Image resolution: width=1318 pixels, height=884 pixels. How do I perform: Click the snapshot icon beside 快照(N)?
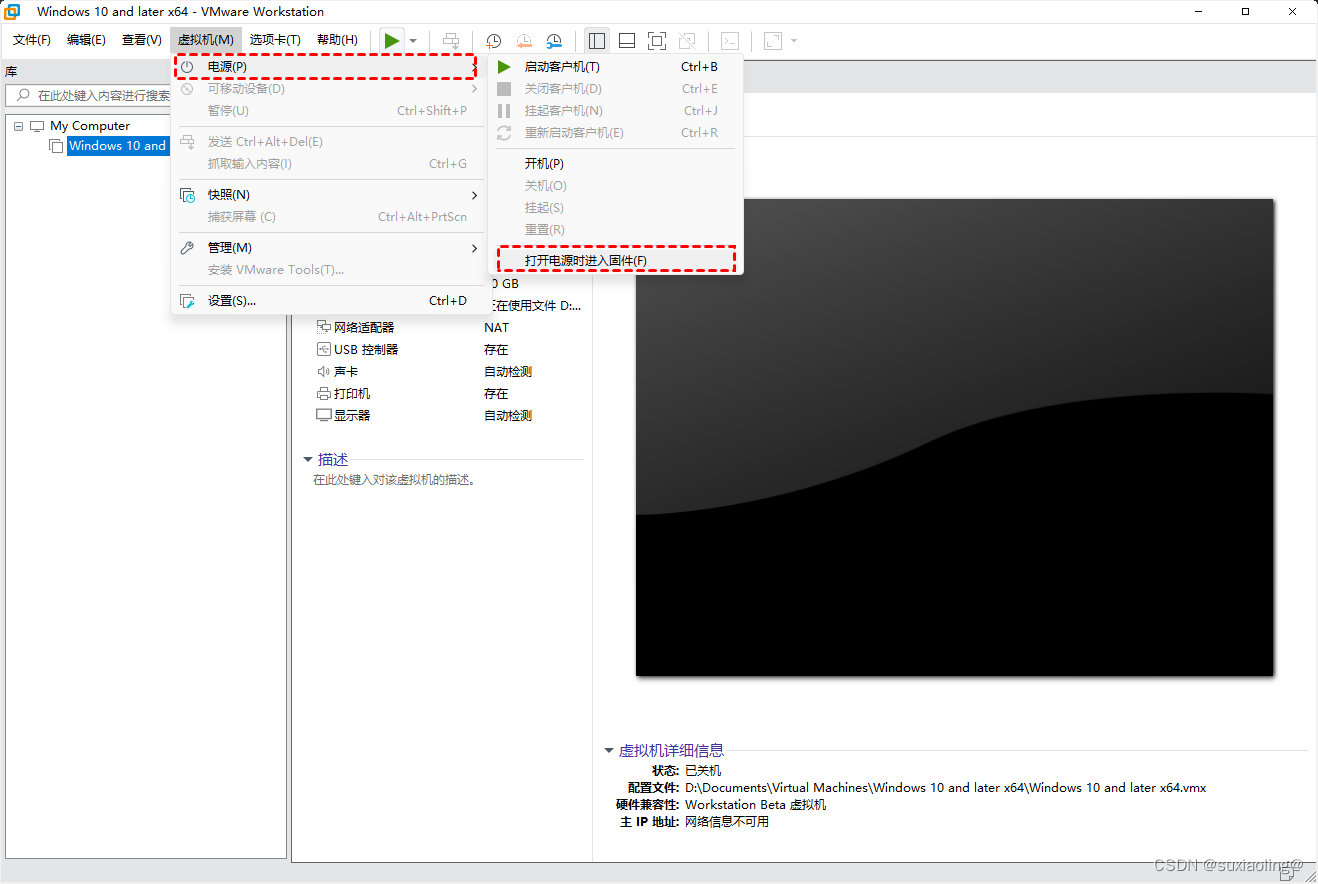[187, 195]
